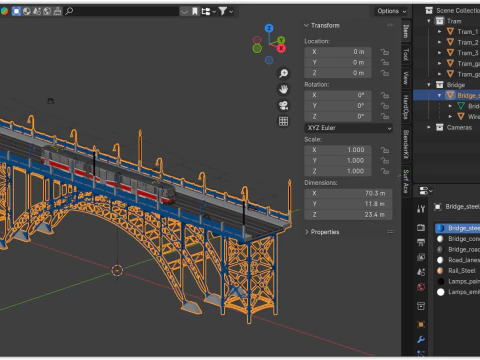The height and width of the screenshot is (360, 480).
Task: Expand Tram_1 object in outliner
Action: [439, 32]
